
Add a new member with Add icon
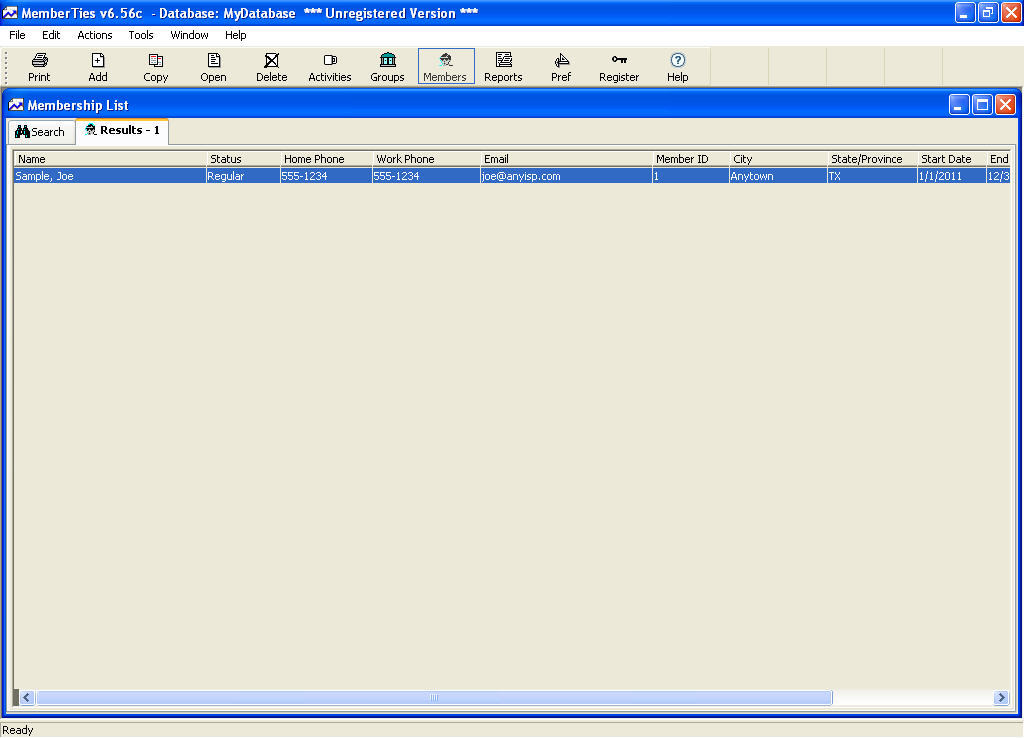(97, 67)
